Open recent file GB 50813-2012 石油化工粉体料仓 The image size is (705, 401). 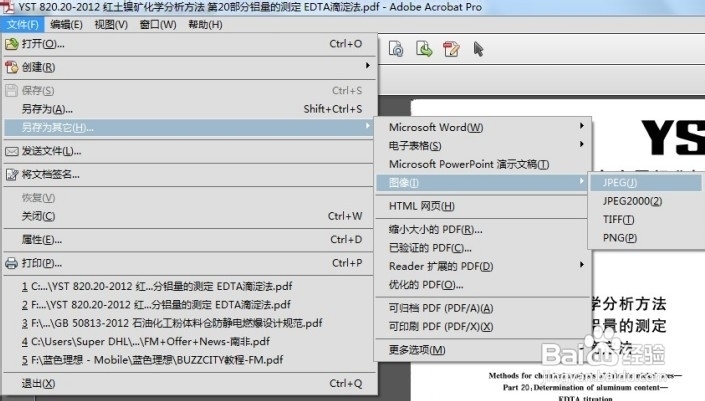(172, 323)
